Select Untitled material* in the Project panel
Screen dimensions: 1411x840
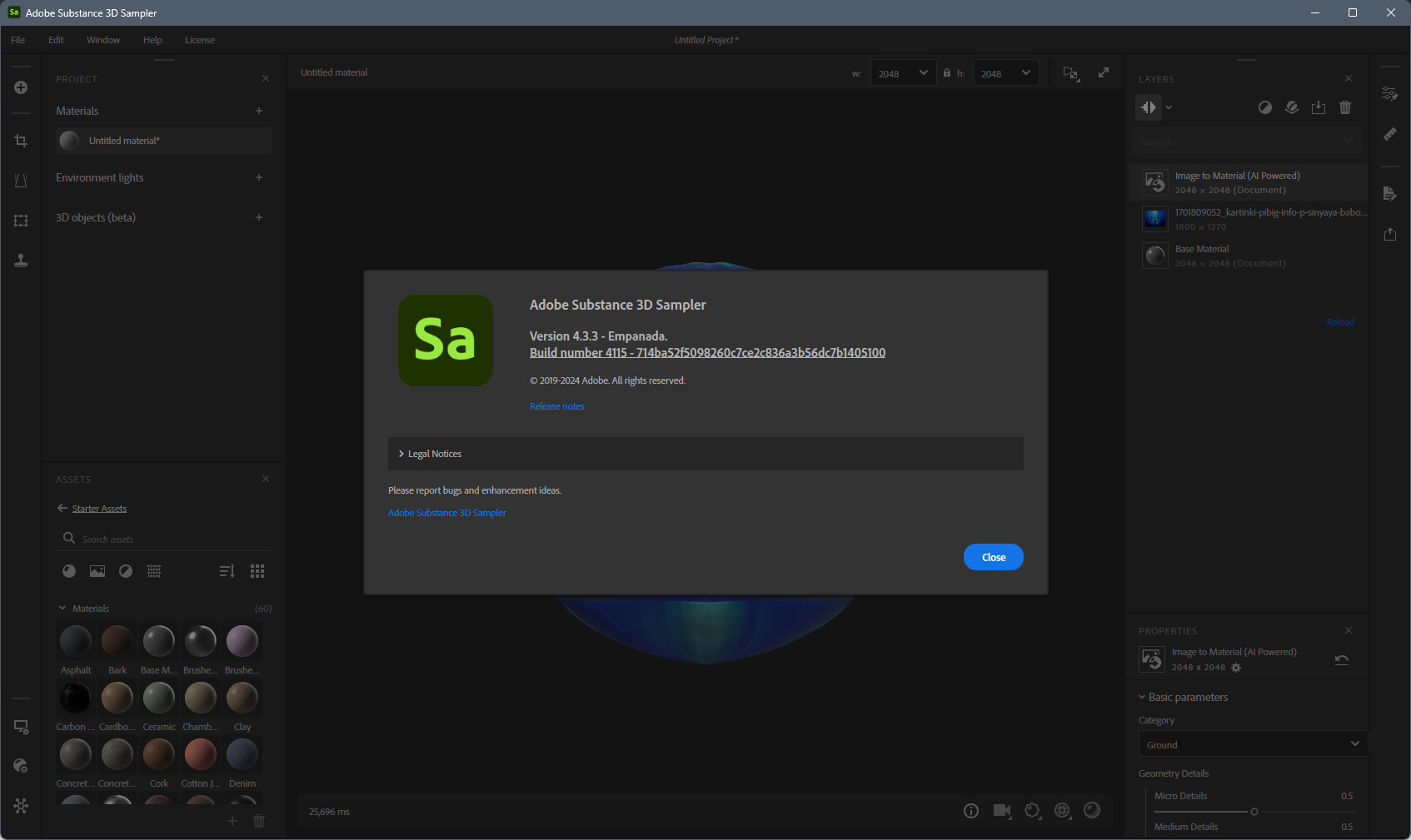[x=164, y=141]
